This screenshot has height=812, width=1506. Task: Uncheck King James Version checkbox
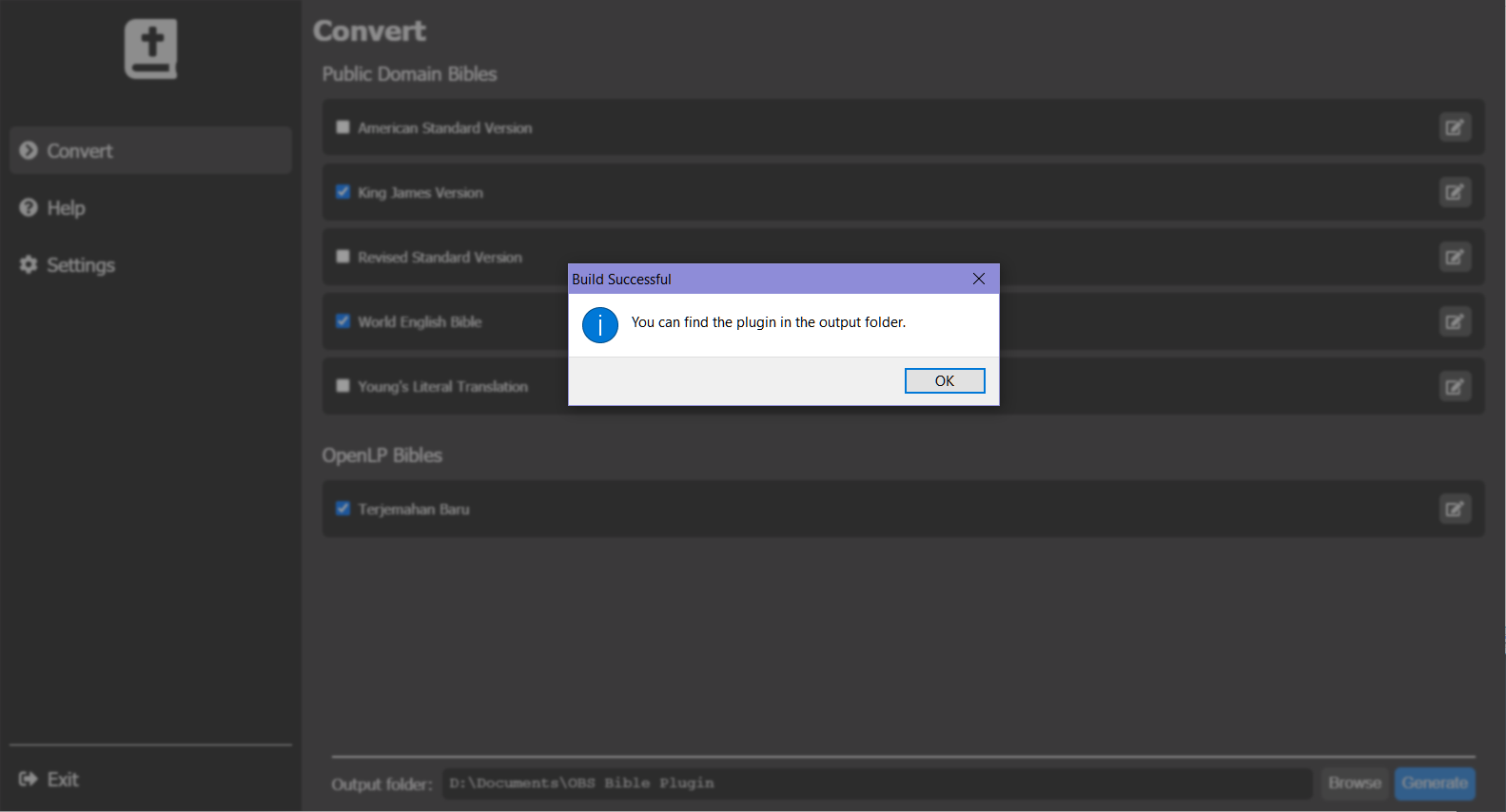pyautogui.click(x=342, y=191)
